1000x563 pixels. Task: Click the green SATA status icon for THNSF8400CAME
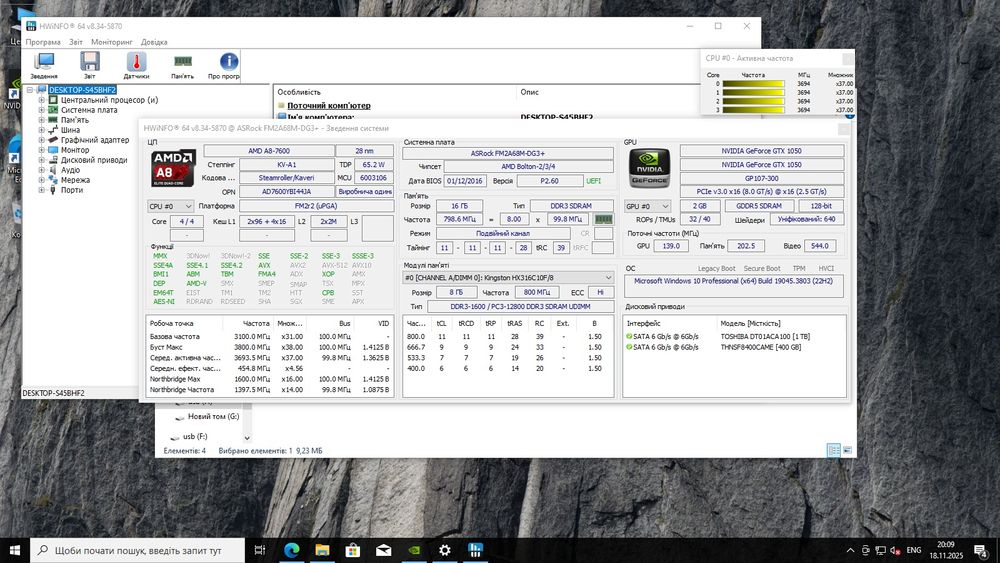coord(629,347)
